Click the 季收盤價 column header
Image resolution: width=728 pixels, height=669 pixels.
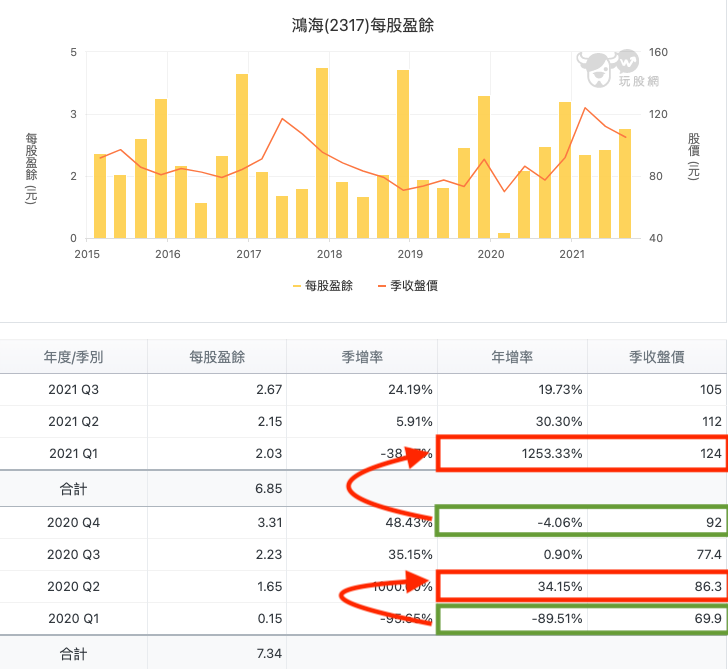click(x=656, y=357)
